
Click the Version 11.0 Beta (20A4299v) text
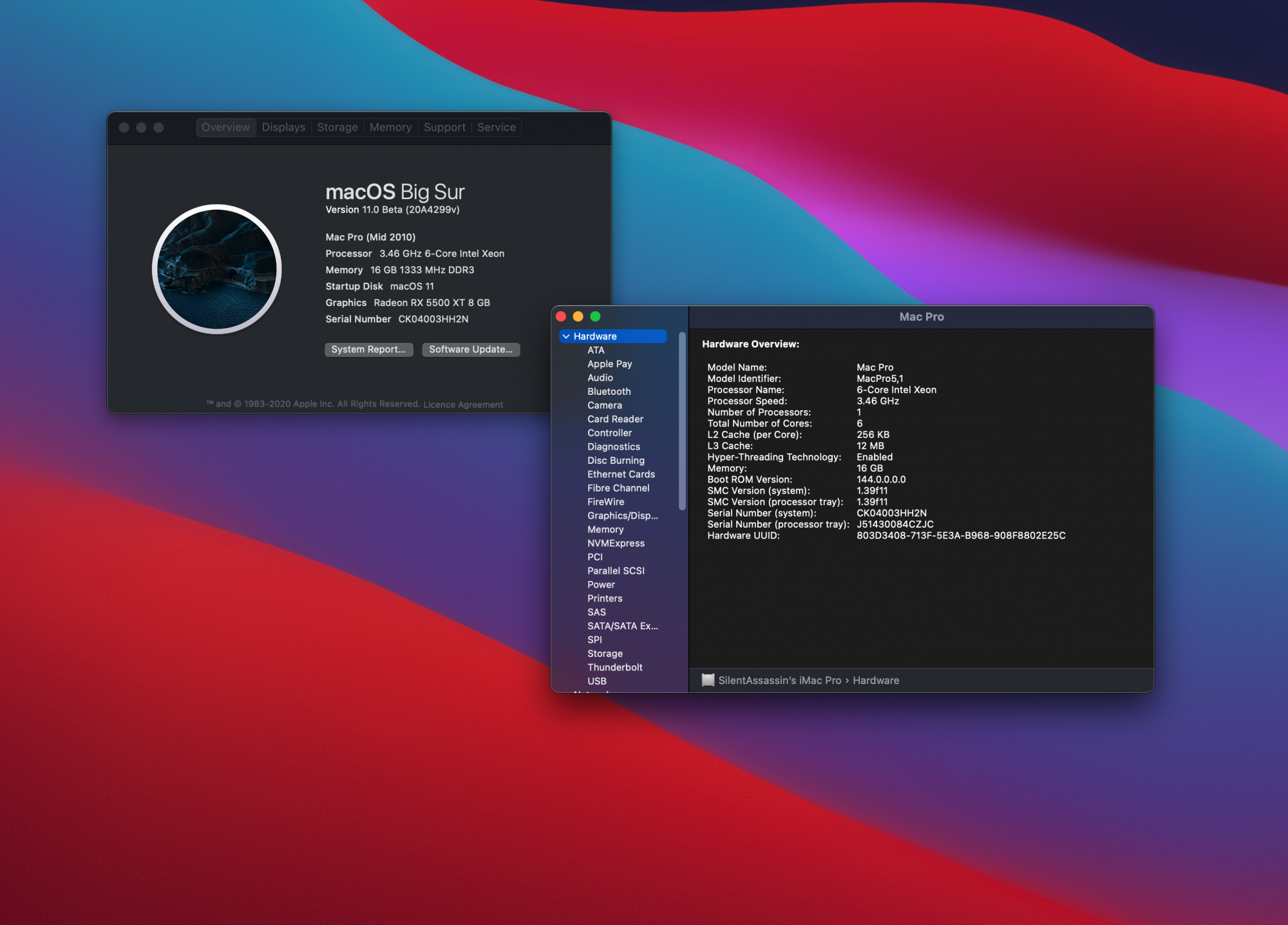point(392,210)
